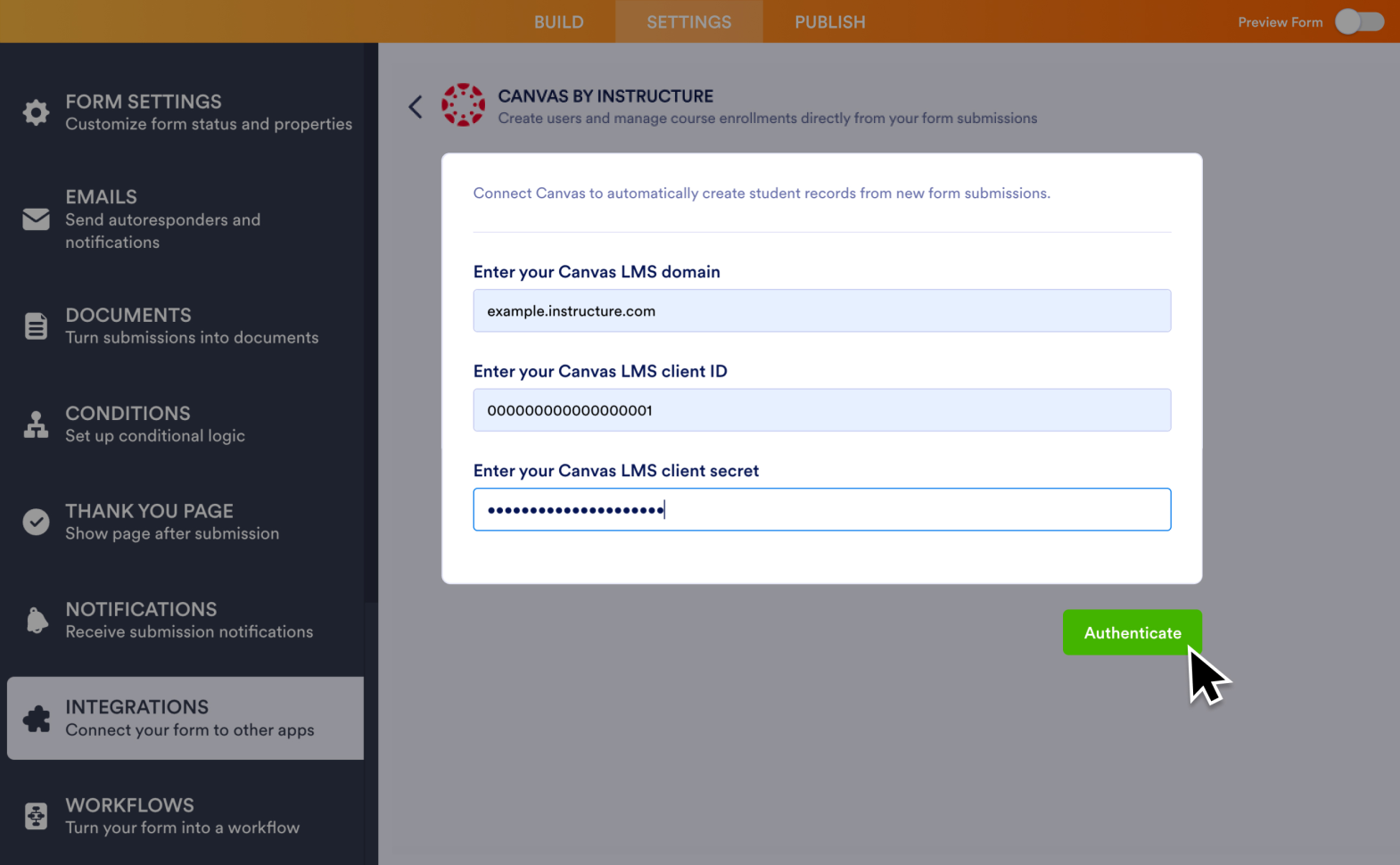This screenshot has height=865, width=1400.
Task: Click 'Show page after submission' text
Action: pyautogui.click(x=172, y=534)
